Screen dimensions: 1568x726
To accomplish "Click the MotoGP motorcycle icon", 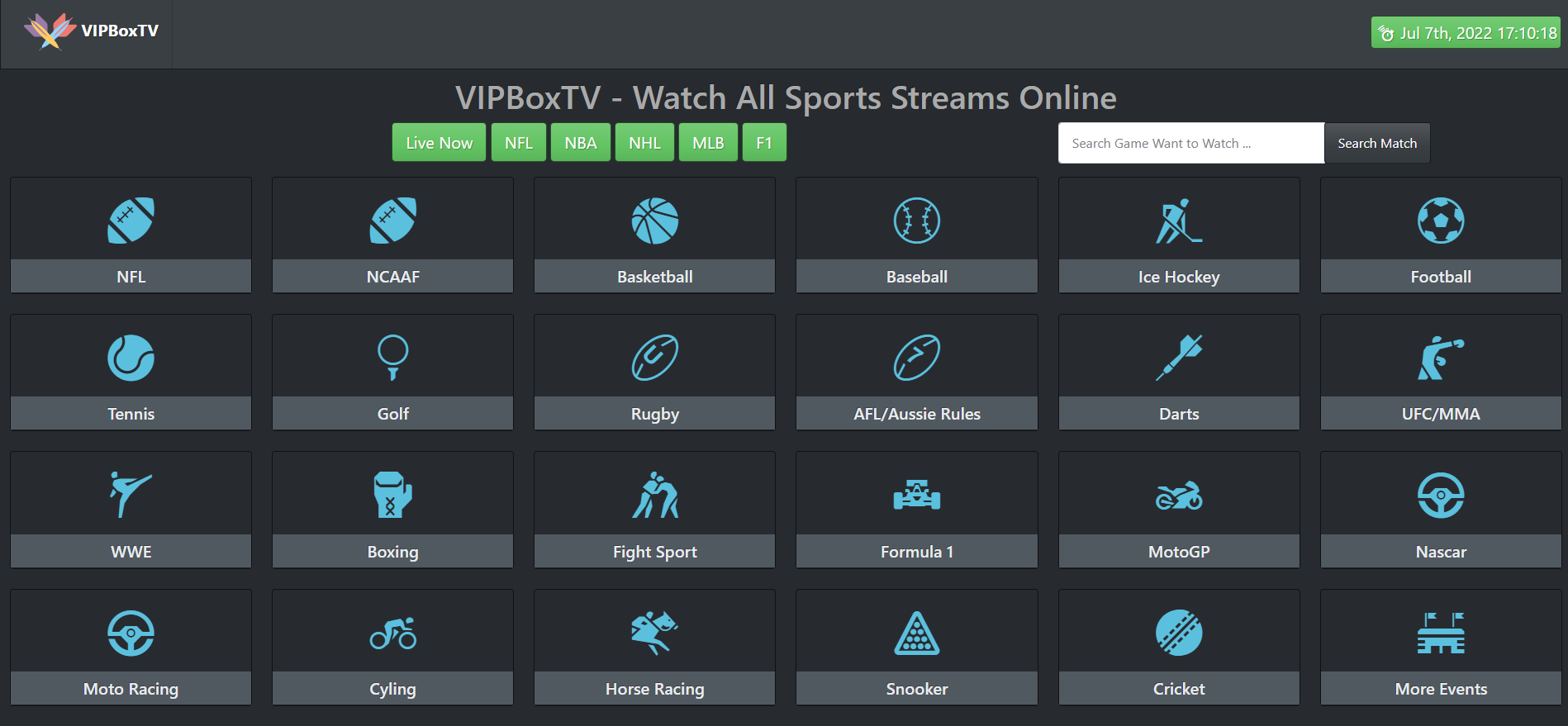I will point(1179,495).
